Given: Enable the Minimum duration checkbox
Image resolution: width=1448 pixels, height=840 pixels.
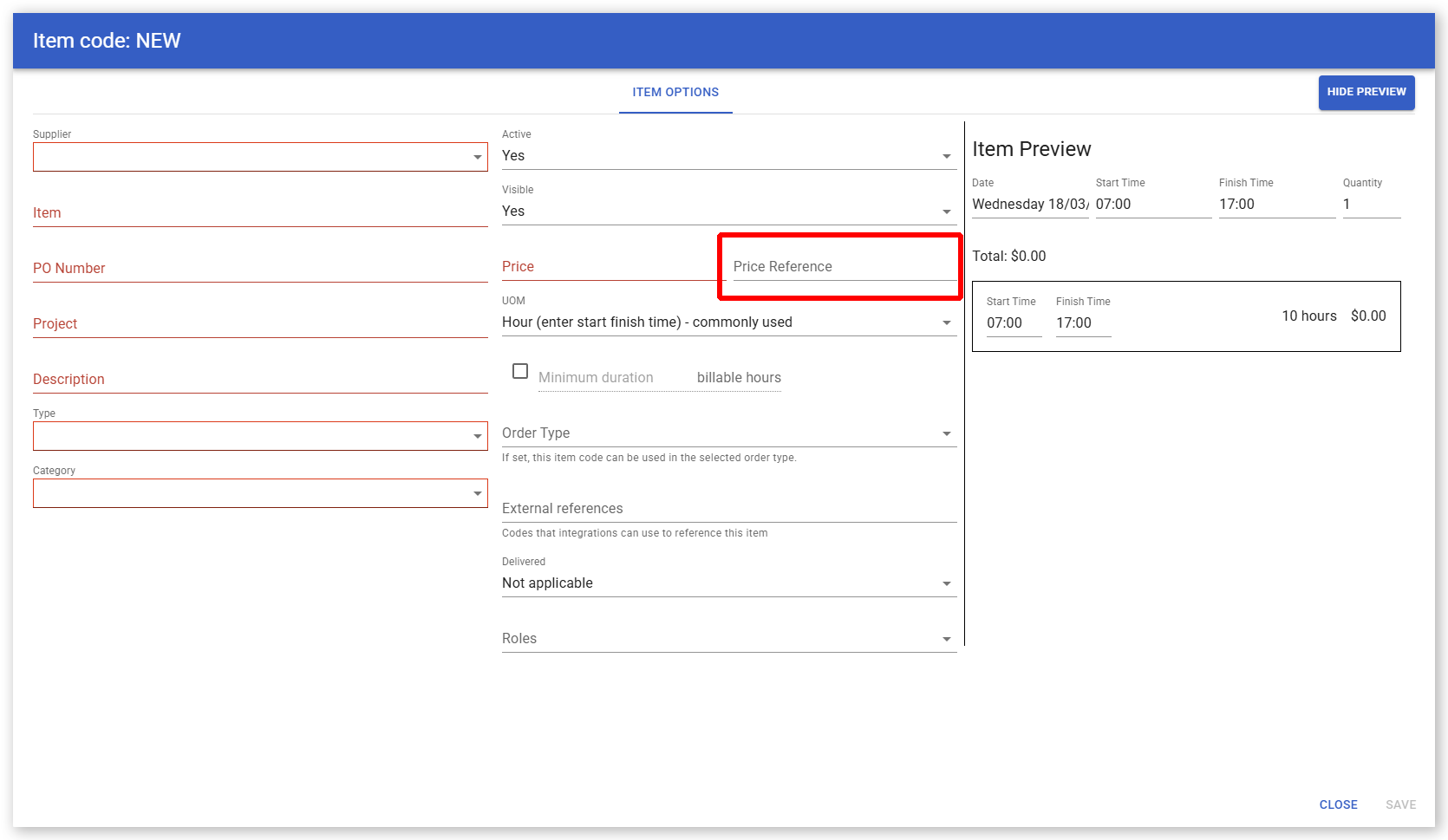Looking at the screenshot, I should pos(520,371).
